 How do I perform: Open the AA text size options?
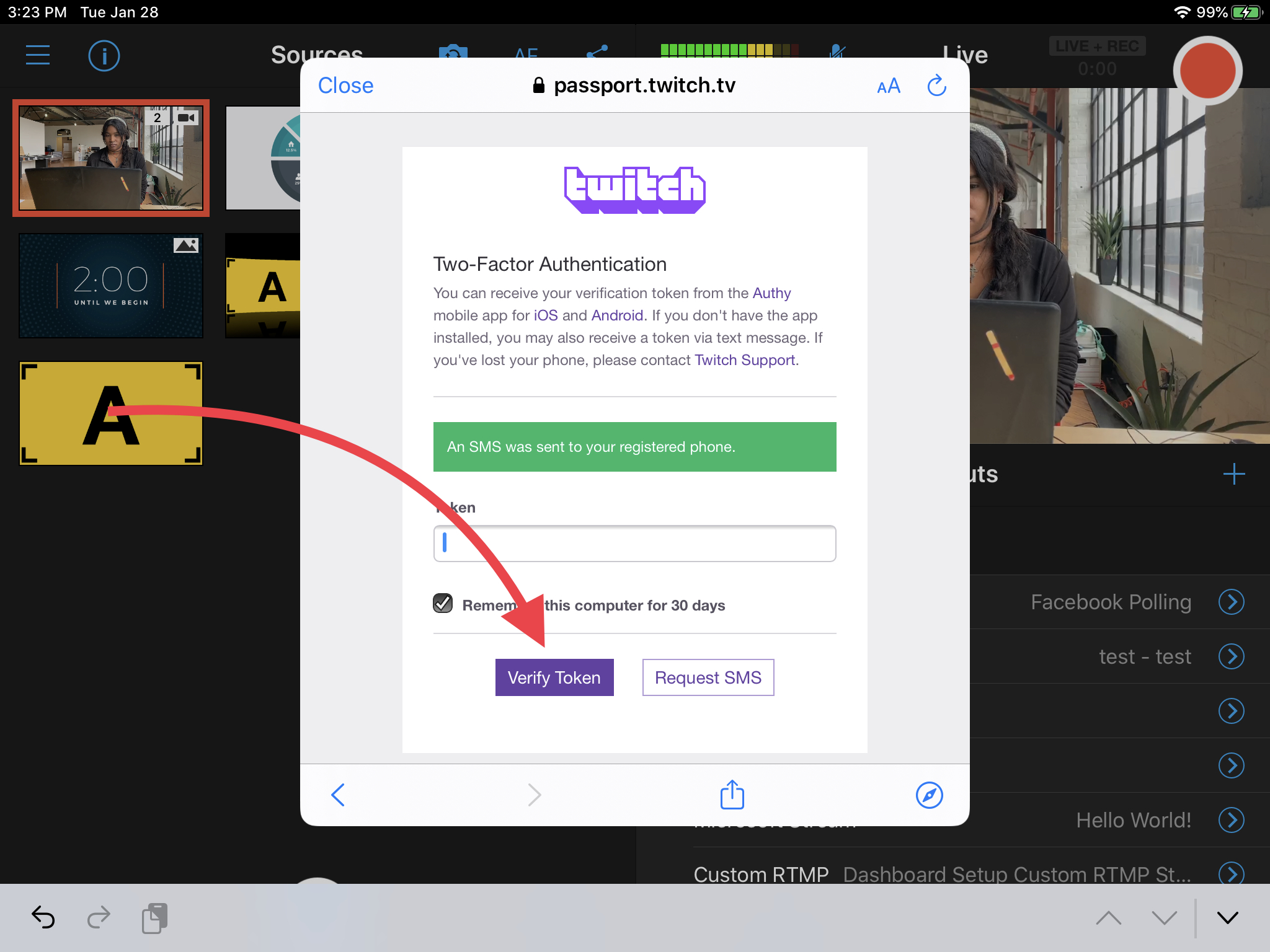click(888, 86)
